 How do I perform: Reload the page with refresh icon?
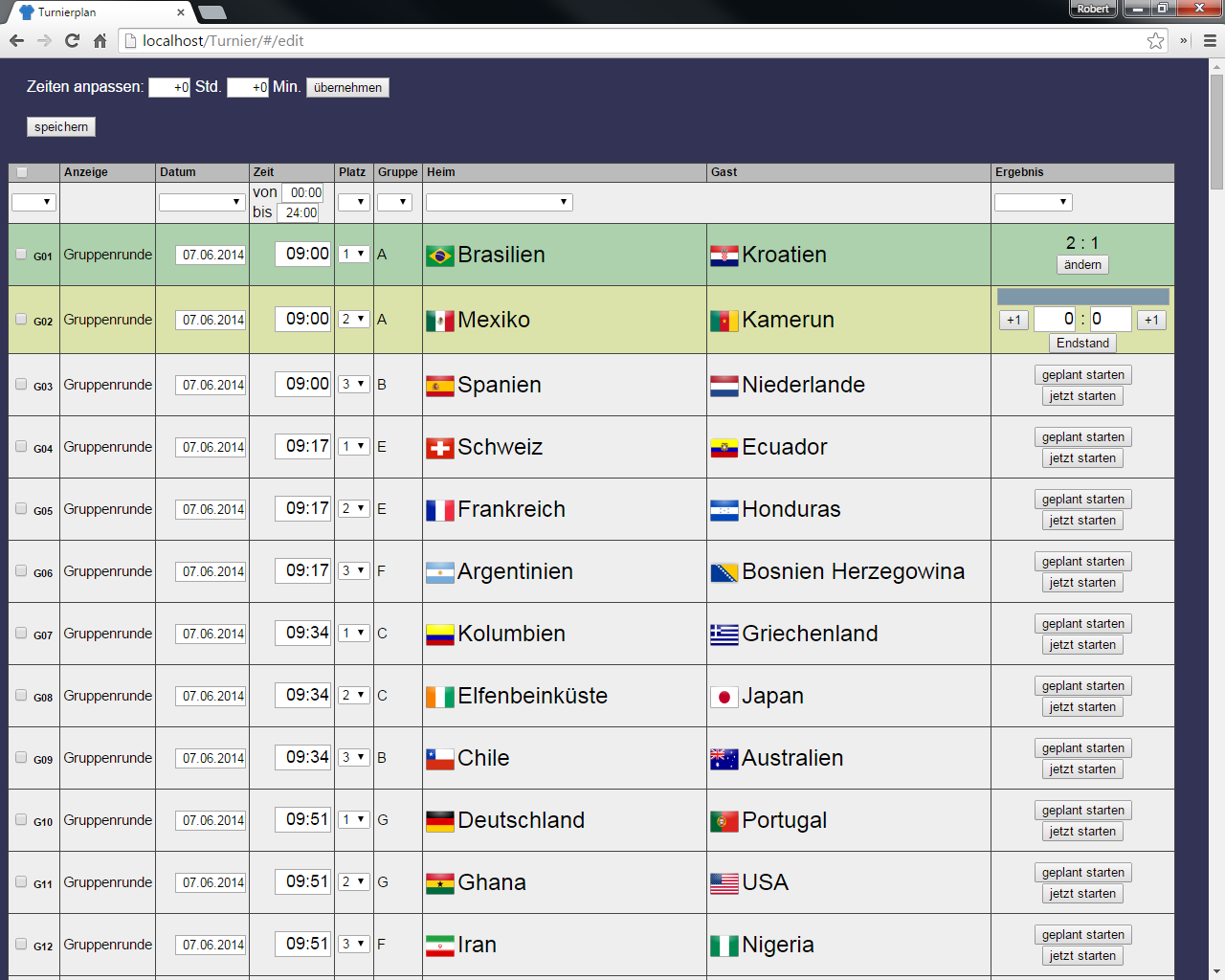point(72,40)
